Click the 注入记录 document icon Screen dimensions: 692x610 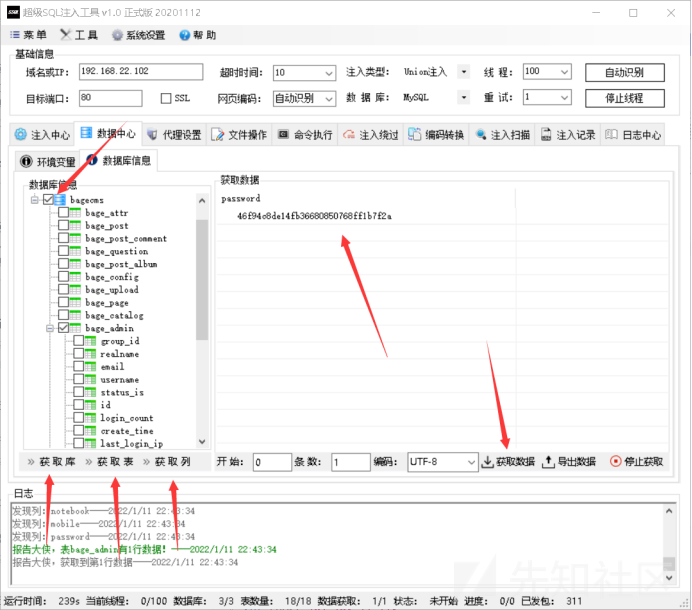click(x=546, y=134)
